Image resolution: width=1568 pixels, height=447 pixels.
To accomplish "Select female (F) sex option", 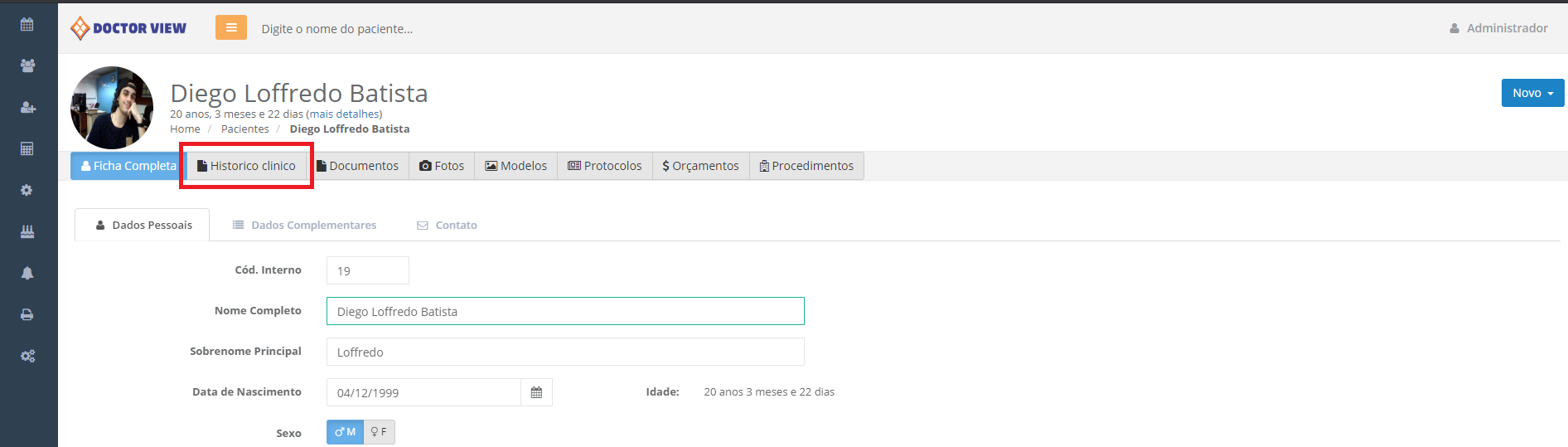I will point(379,432).
